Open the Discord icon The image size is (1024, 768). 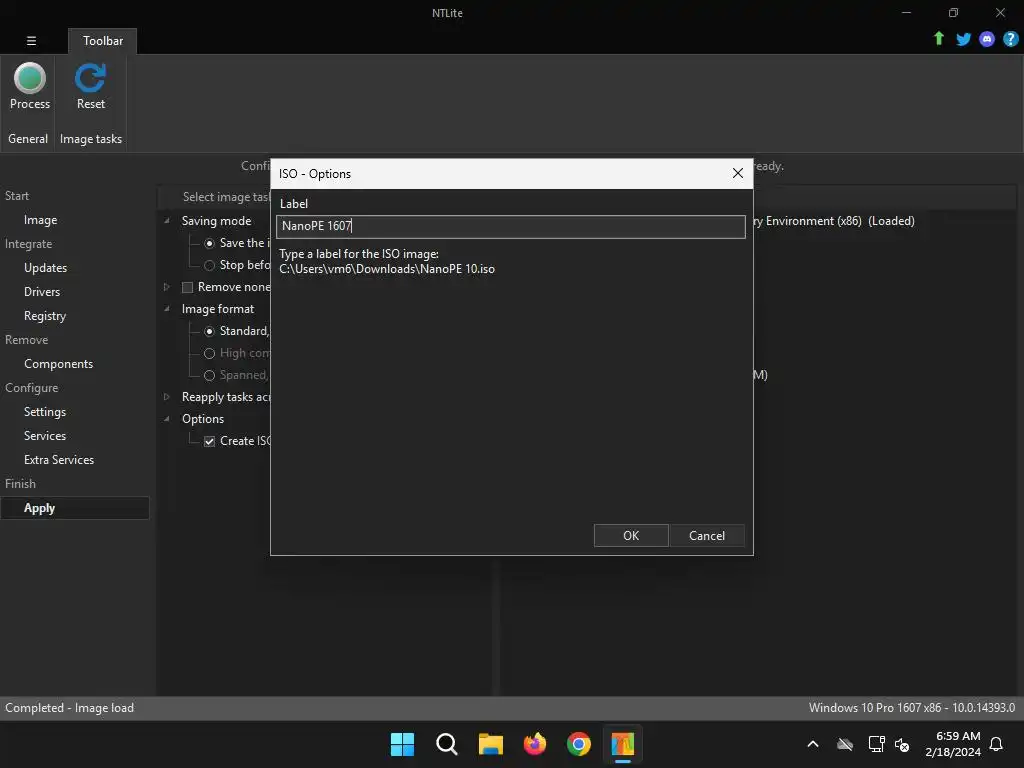[987, 39]
